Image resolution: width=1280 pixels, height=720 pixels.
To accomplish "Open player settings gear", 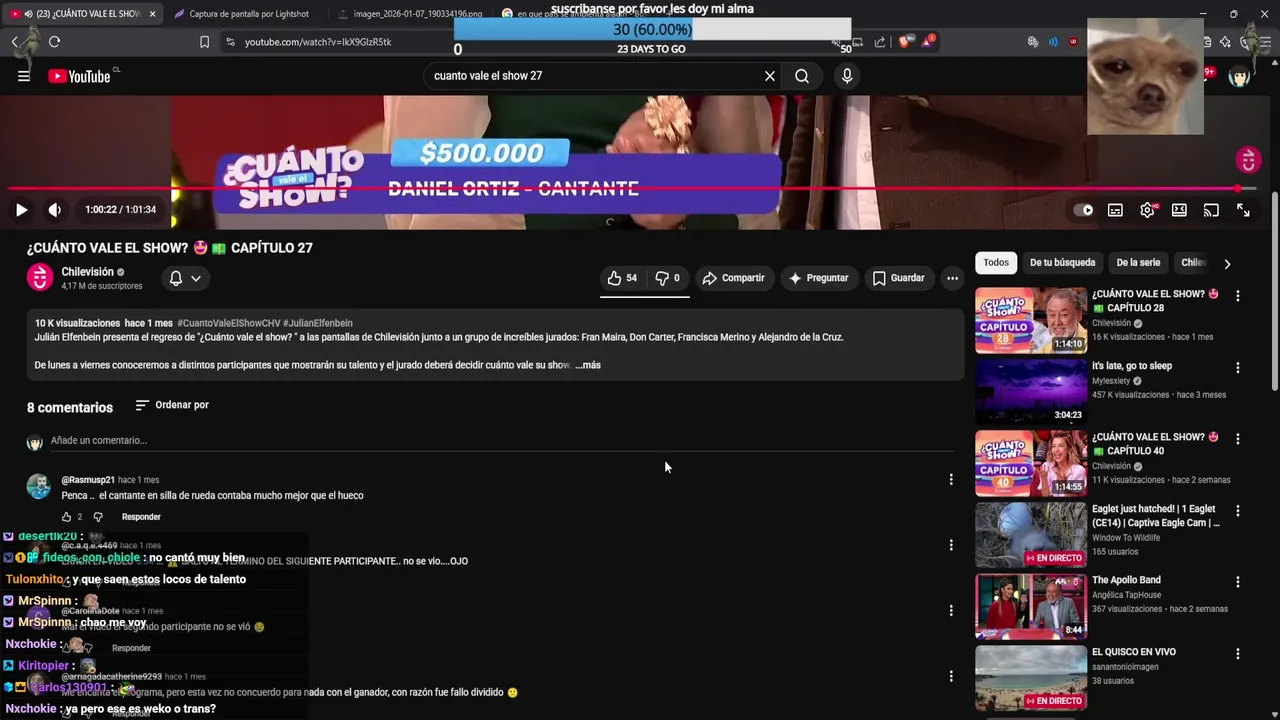I will pos(1147,210).
